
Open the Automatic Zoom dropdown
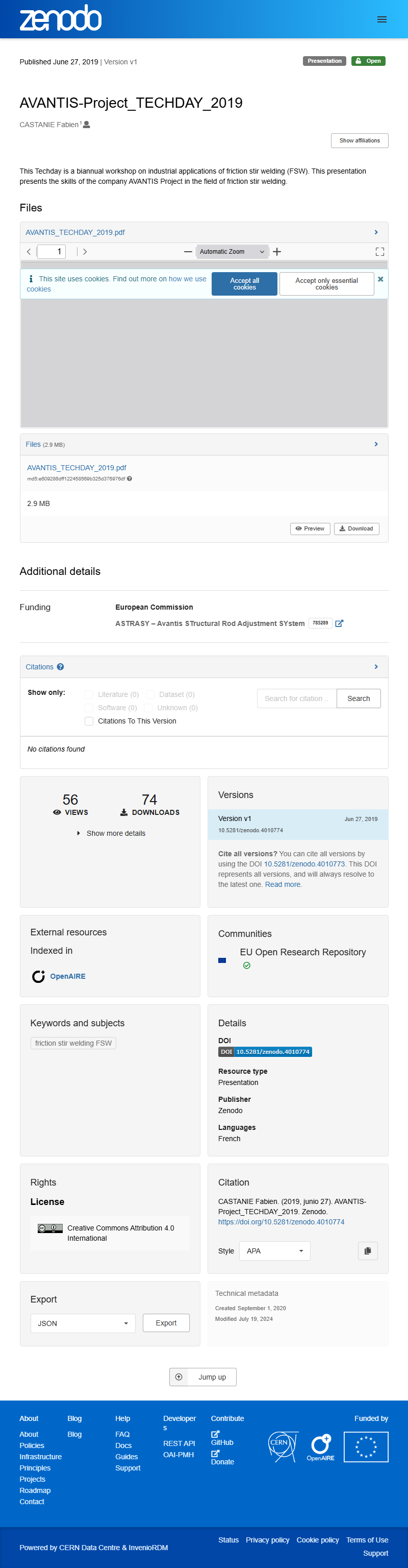click(x=232, y=251)
